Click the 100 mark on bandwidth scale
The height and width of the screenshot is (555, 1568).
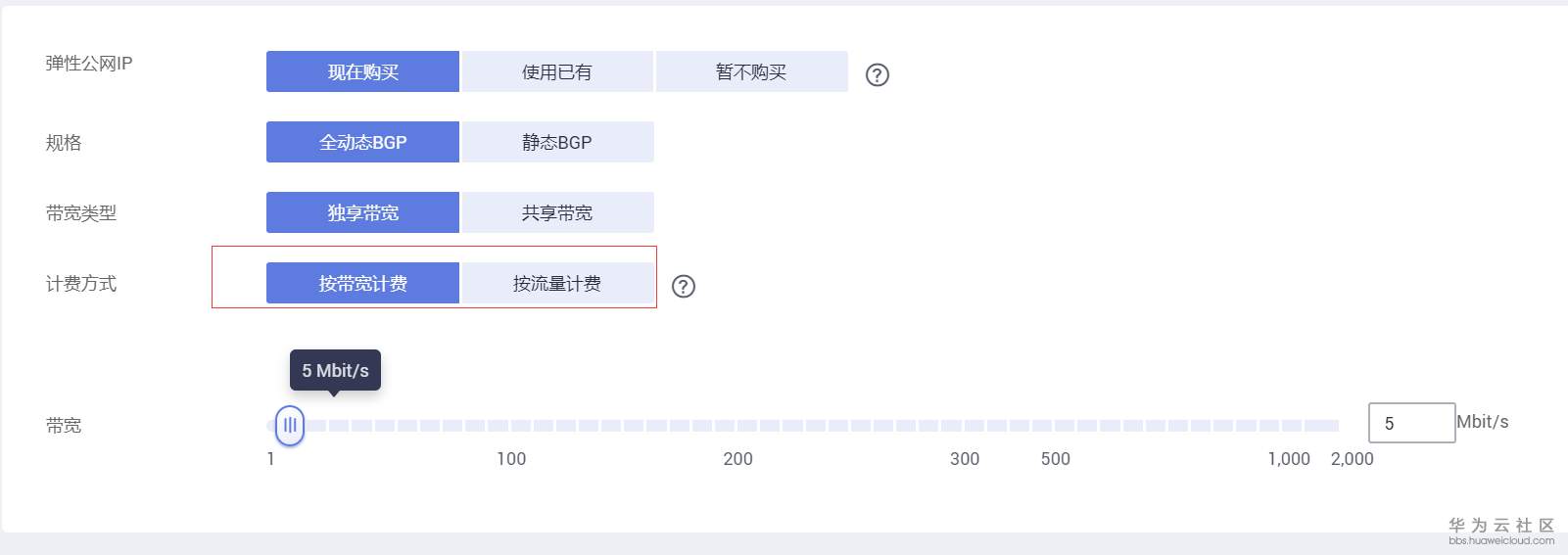click(x=511, y=458)
